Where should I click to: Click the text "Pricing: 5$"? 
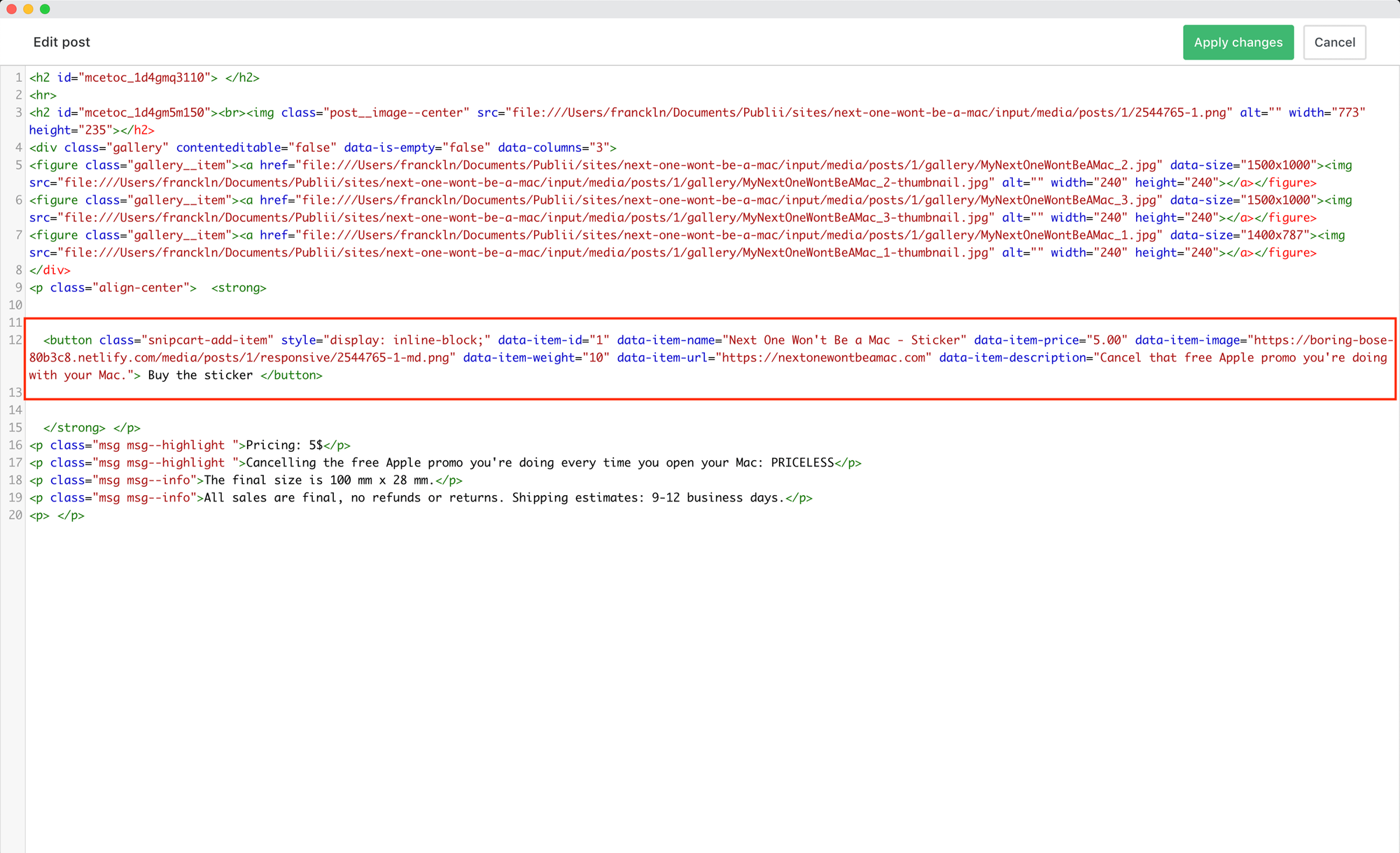point(284,445)
